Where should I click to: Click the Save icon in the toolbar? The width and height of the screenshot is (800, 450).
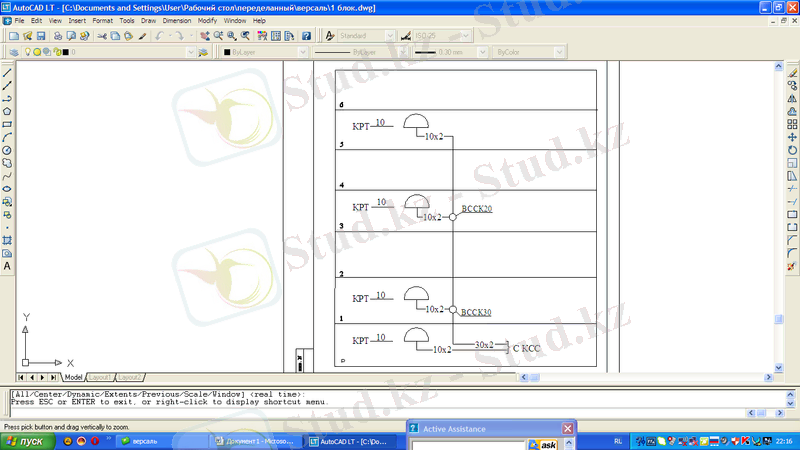41,36
